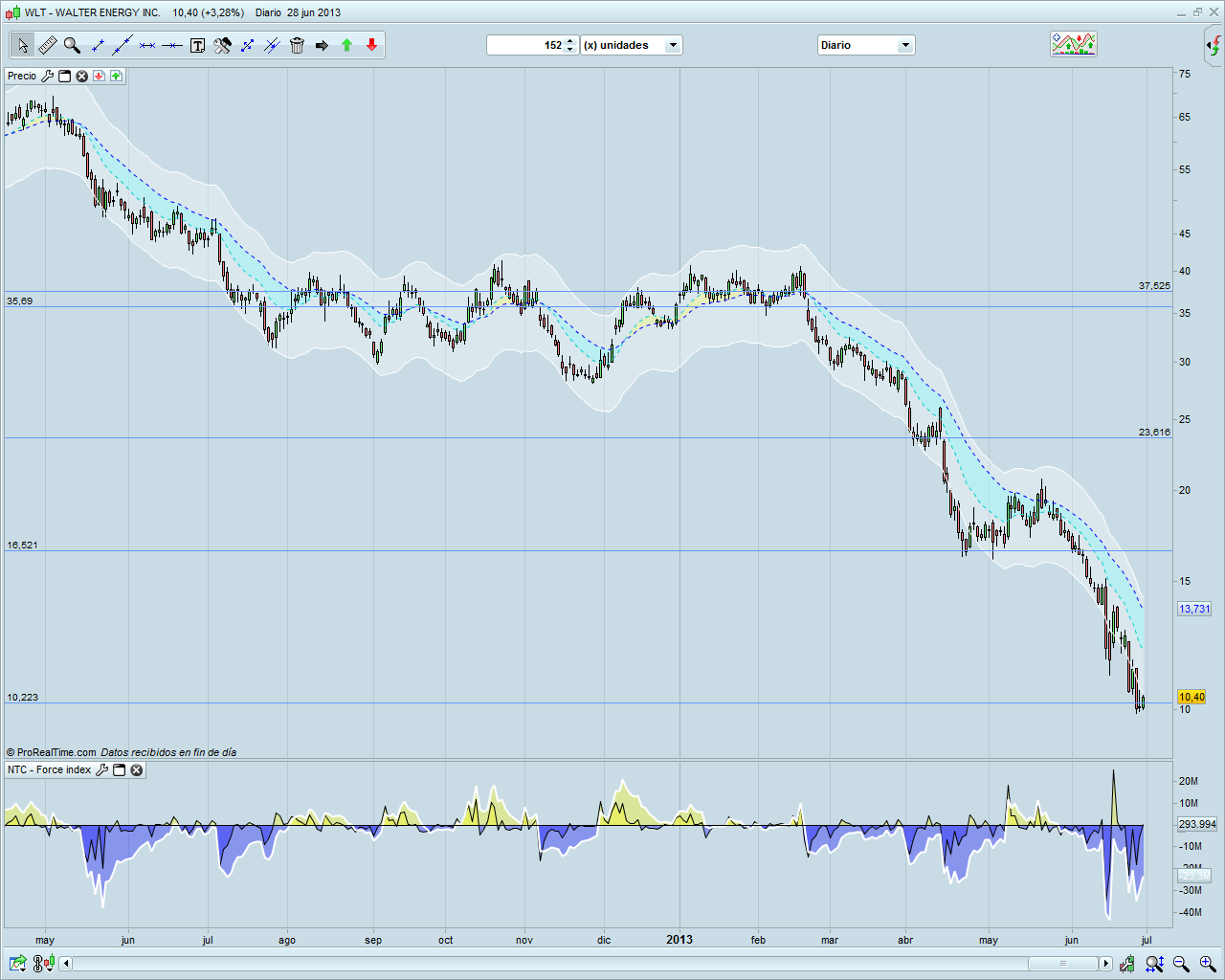Choose the text annotation tool

(197, 45)
